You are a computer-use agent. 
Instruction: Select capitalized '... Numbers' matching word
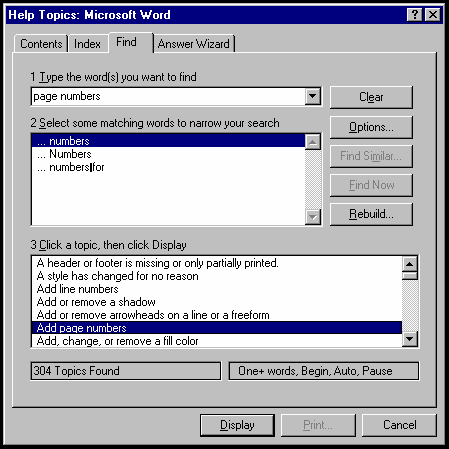(x=168, y=154)
